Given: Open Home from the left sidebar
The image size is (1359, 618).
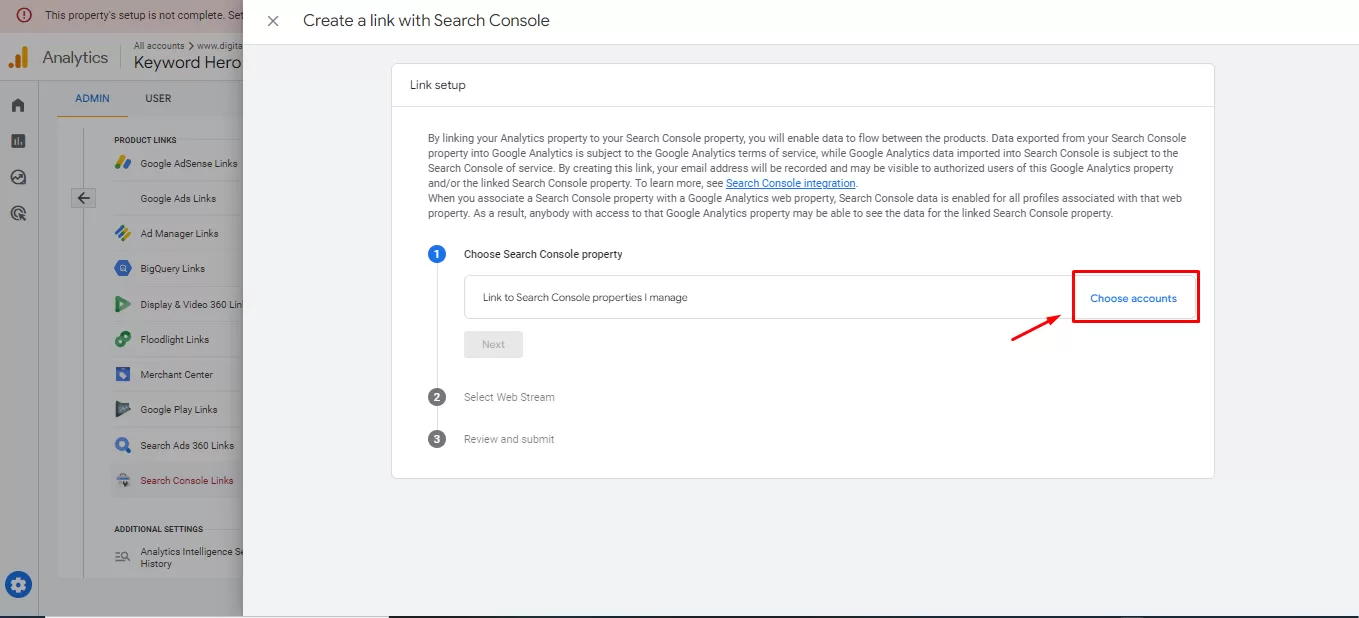Looking at the screenshot, I should [18, 105].
